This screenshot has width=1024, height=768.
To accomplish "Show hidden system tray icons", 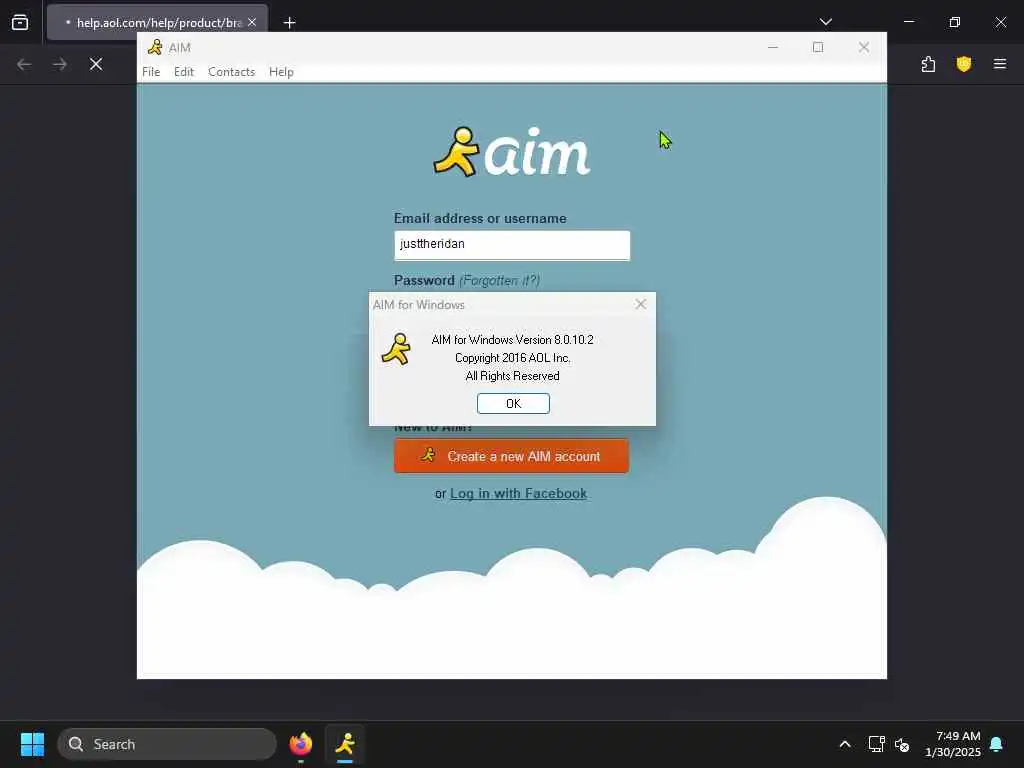I will pyautogui.click(x=844, y=744).
